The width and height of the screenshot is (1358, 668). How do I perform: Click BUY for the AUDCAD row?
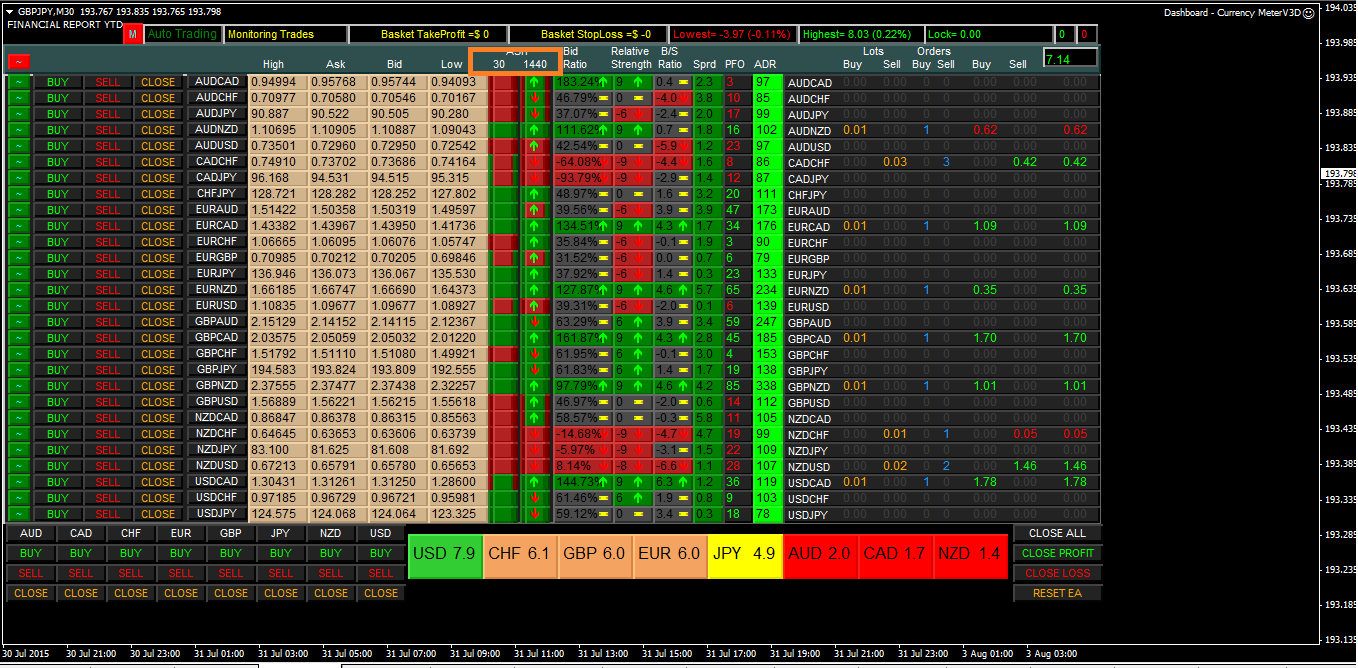(x=58, y=82)
